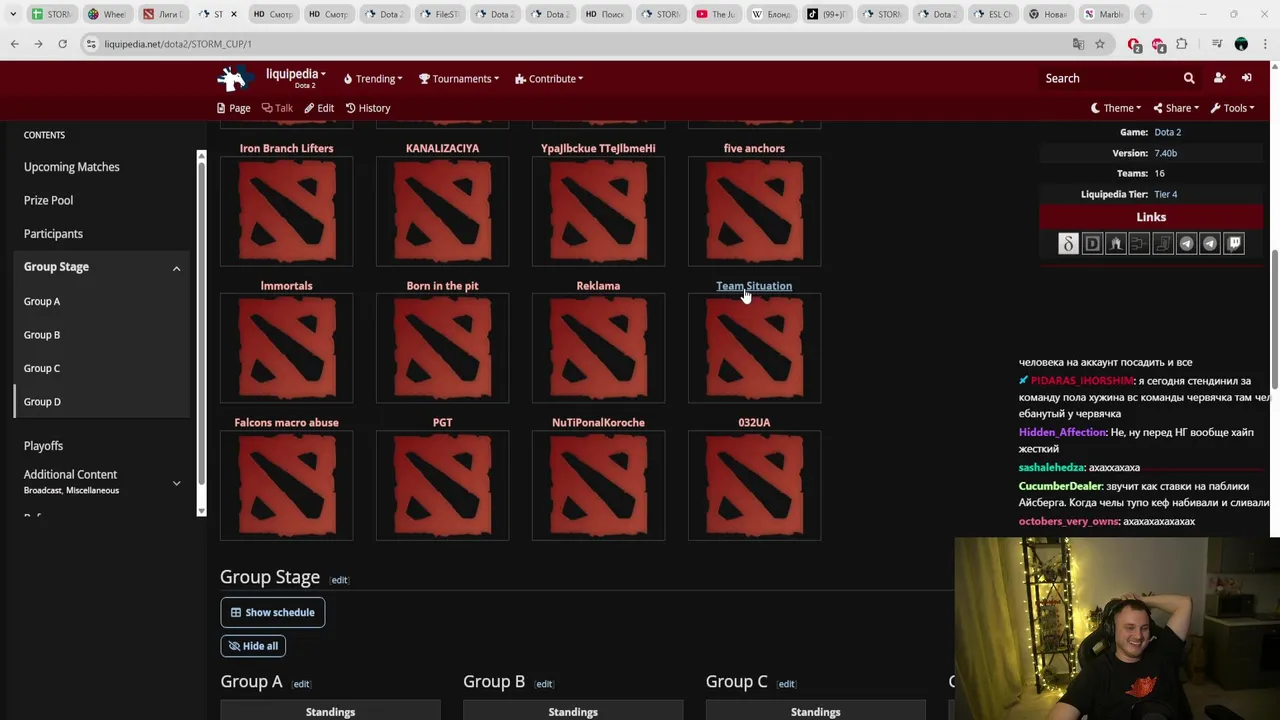Open the Dotabuff D link icon
1280x720 pixels.
1092,243
